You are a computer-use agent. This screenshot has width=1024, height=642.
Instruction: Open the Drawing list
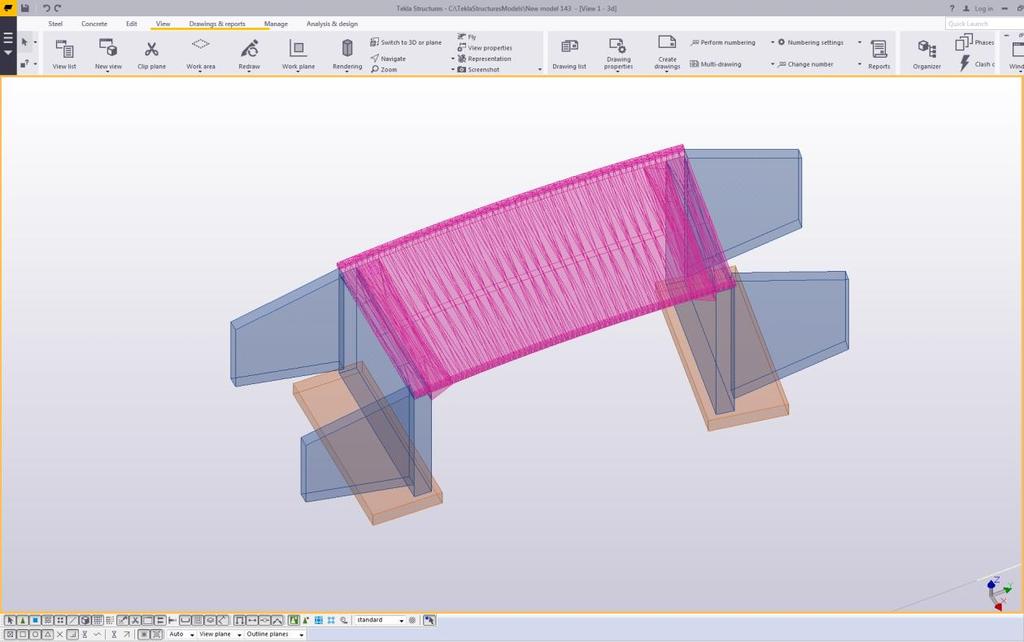(x=569, y=54)
